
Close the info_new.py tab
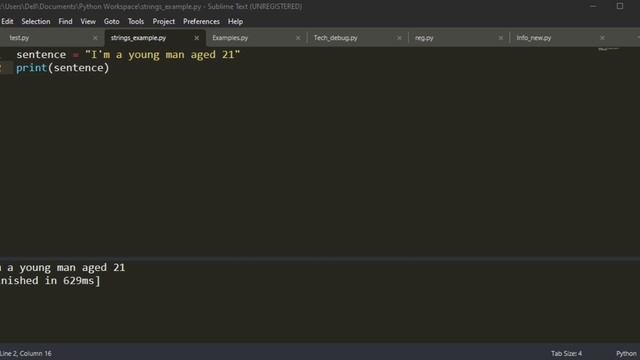[x=602, y=38]
